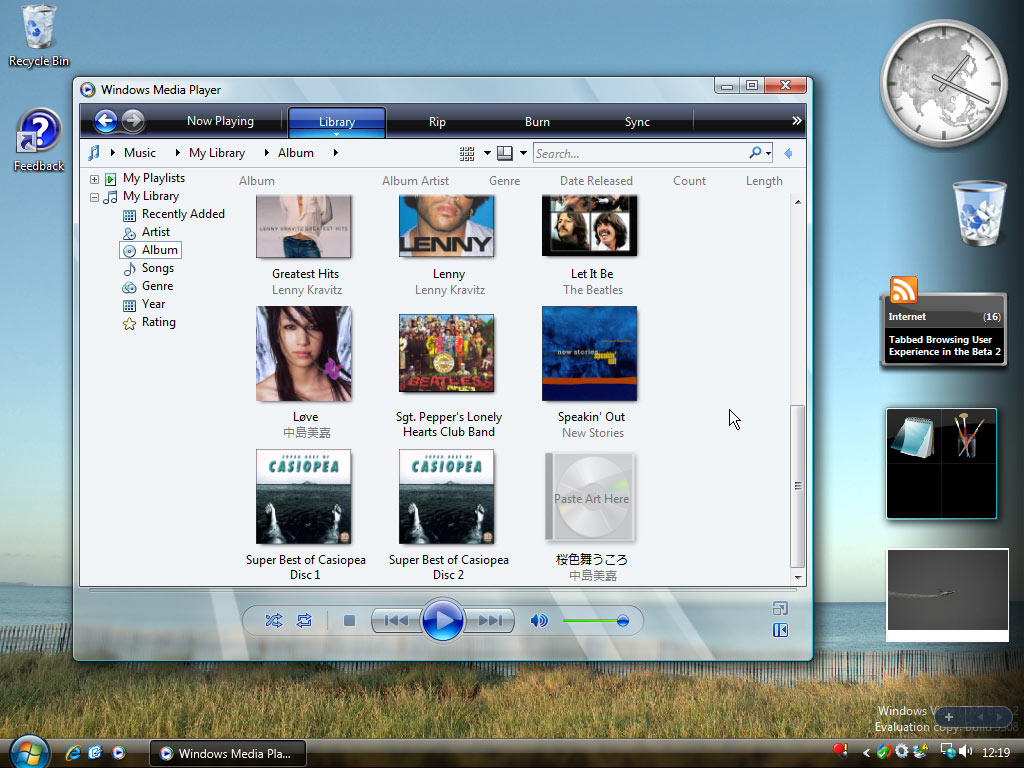This screenshot has width=1024, height=768.
Task: Select Artist in the library tree
Action: [155, 232]
